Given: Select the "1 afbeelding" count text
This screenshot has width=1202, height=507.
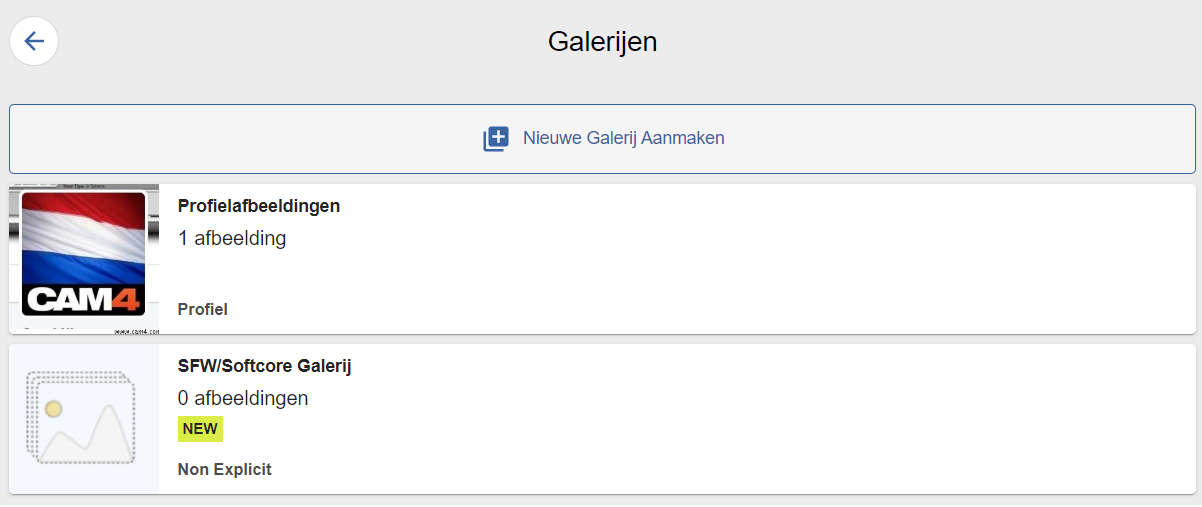Looking at the screenshot, I should click(232, 239).
